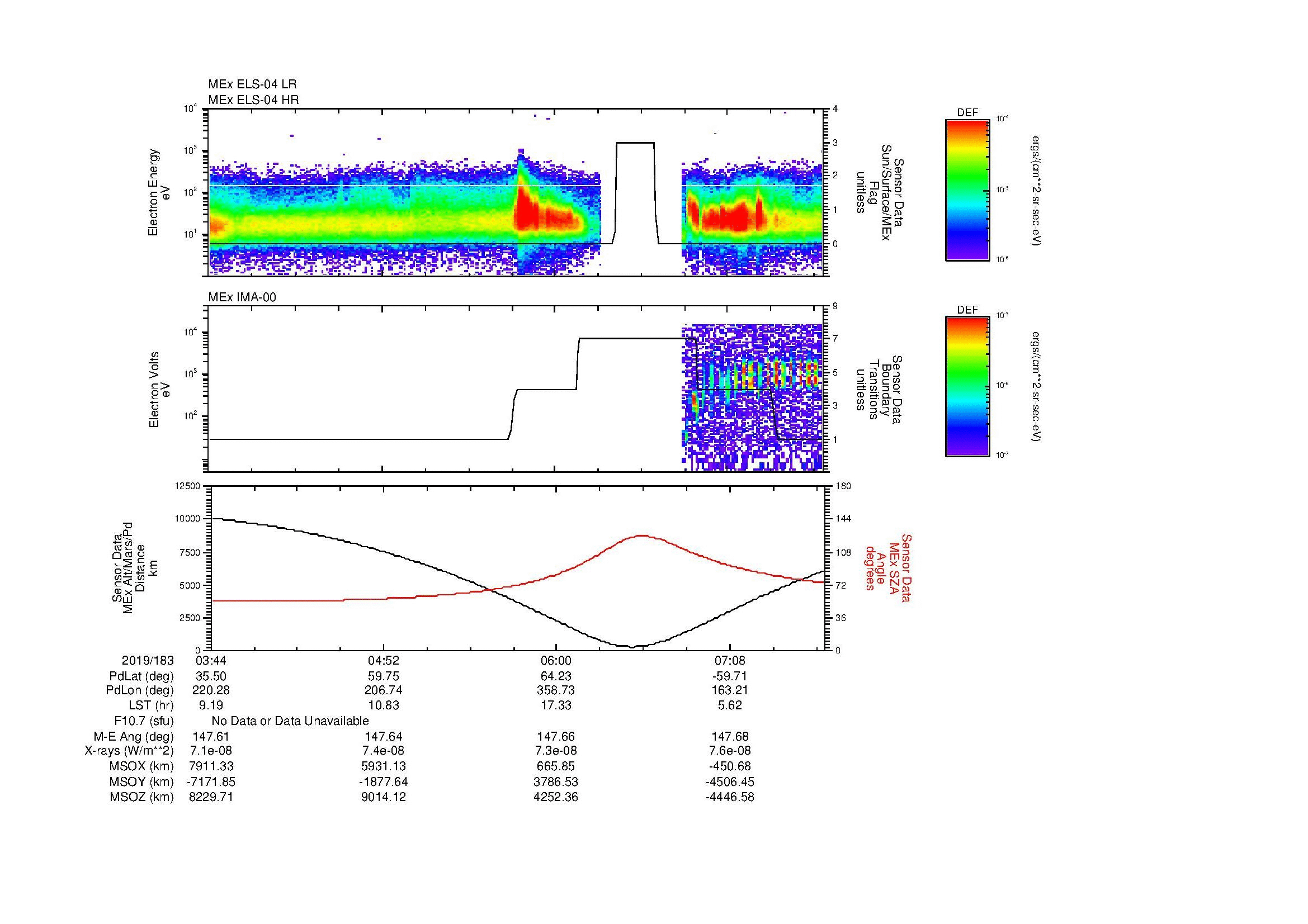
Task: Click M-E Ang value 147.66
Action: coord(556,737)
